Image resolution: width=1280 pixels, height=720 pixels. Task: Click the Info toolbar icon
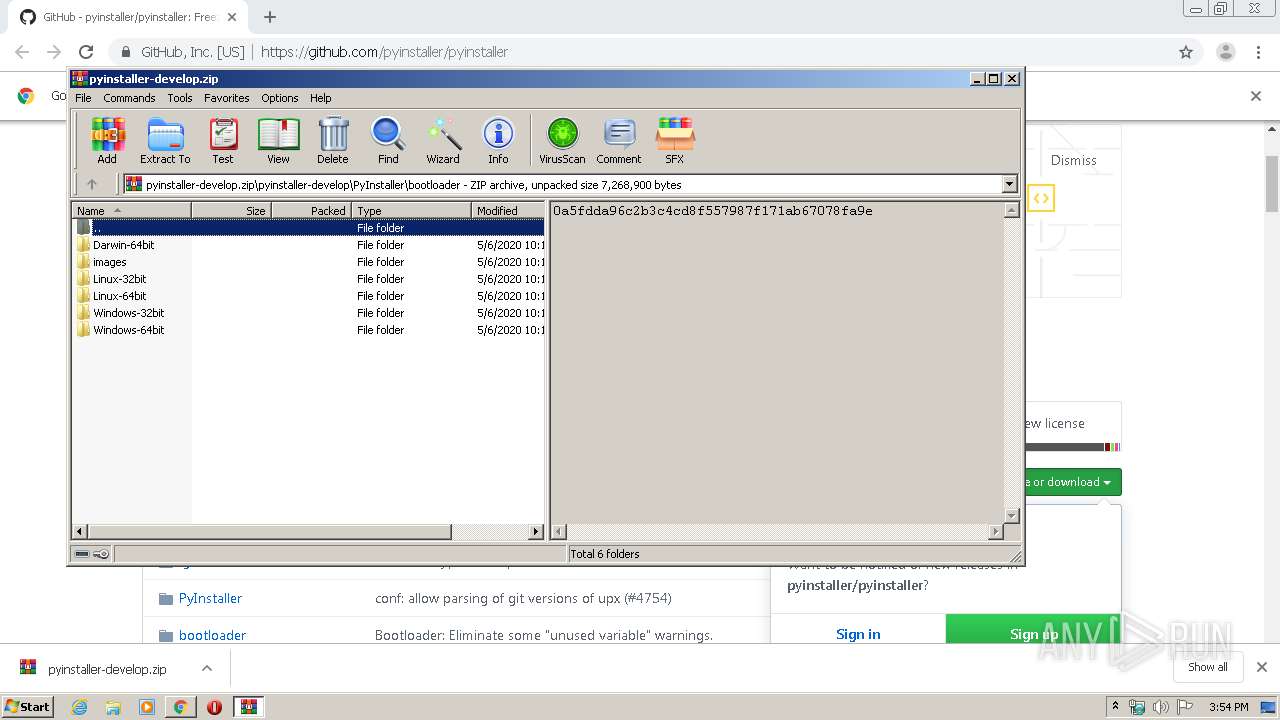point(498,141)
